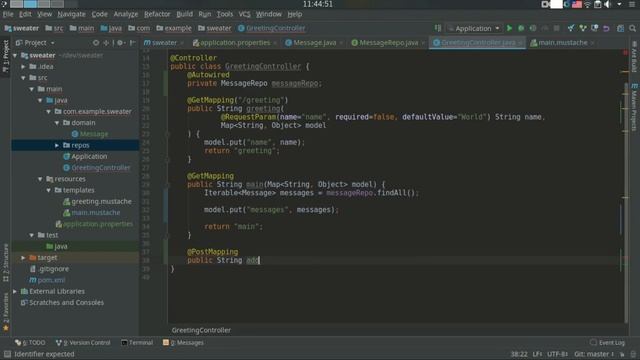Expand External Libraries node
This screenshot has width=640, height=360.
(16, 291)
